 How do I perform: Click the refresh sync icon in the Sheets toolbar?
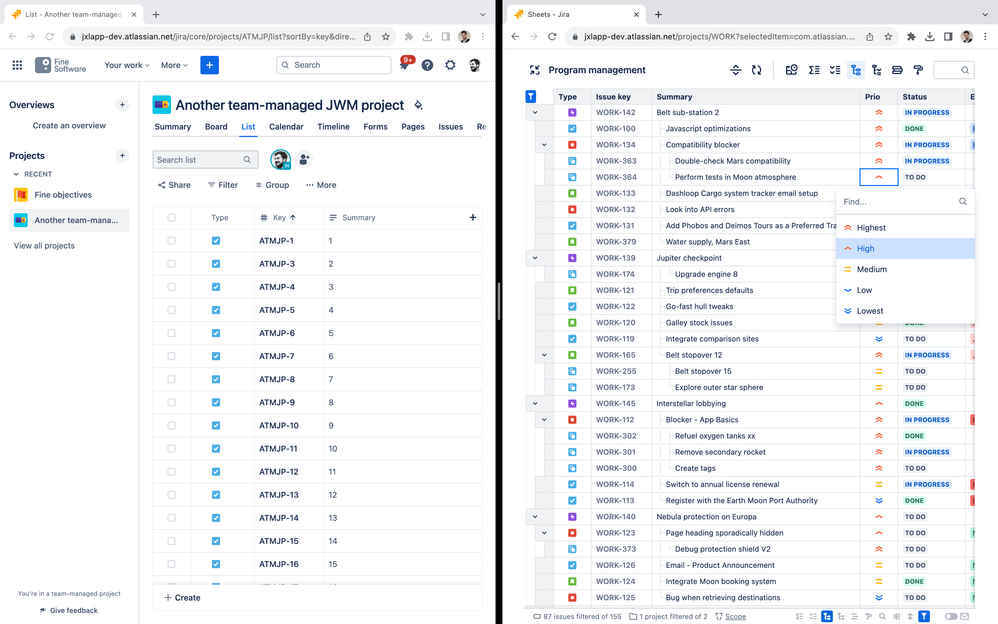(757, 69)
